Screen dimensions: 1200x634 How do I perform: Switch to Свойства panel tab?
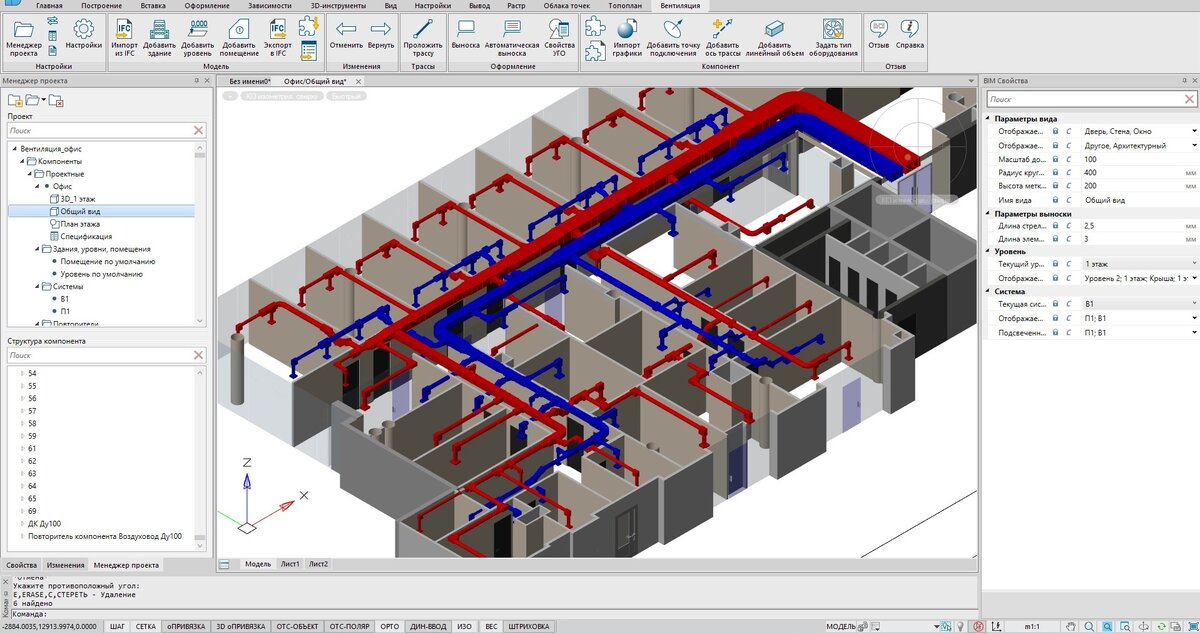click(22, 565)
